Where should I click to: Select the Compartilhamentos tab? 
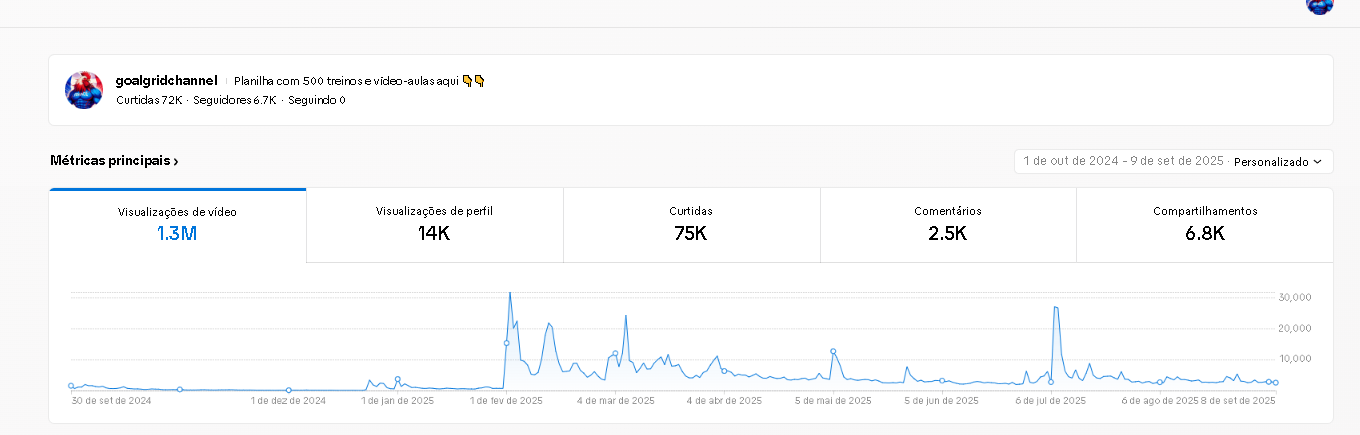point(1204,225)
